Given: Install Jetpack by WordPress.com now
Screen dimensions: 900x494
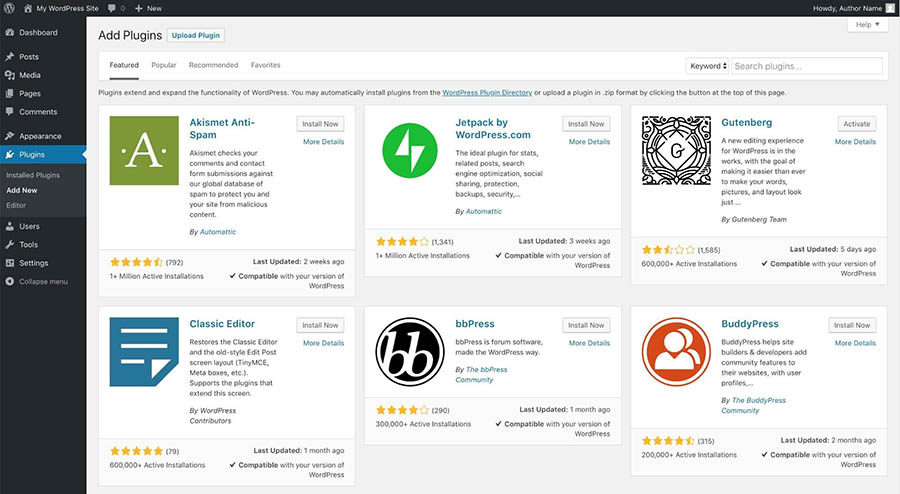Looking at the screenshot, I should point(586,124).
